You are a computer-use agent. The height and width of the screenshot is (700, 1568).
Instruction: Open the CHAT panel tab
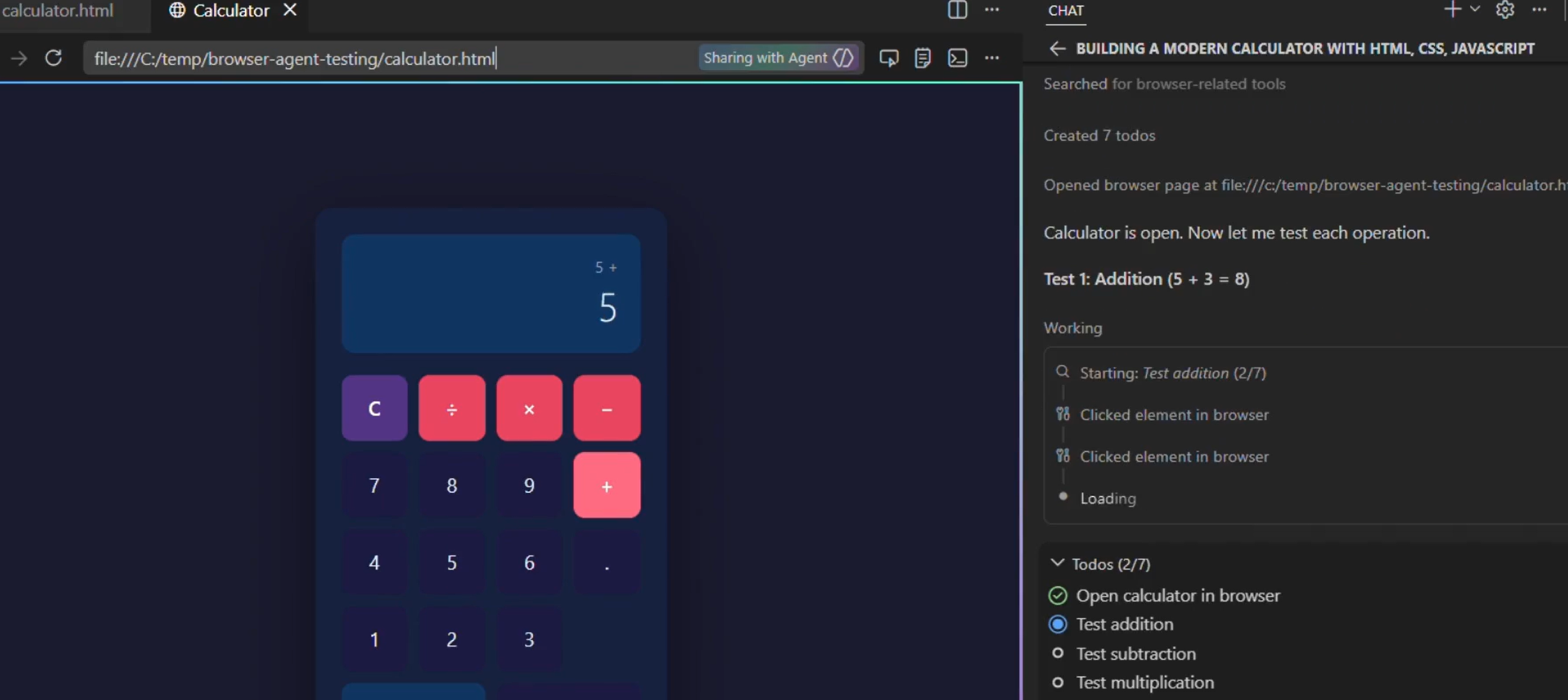coord(1066,11)
